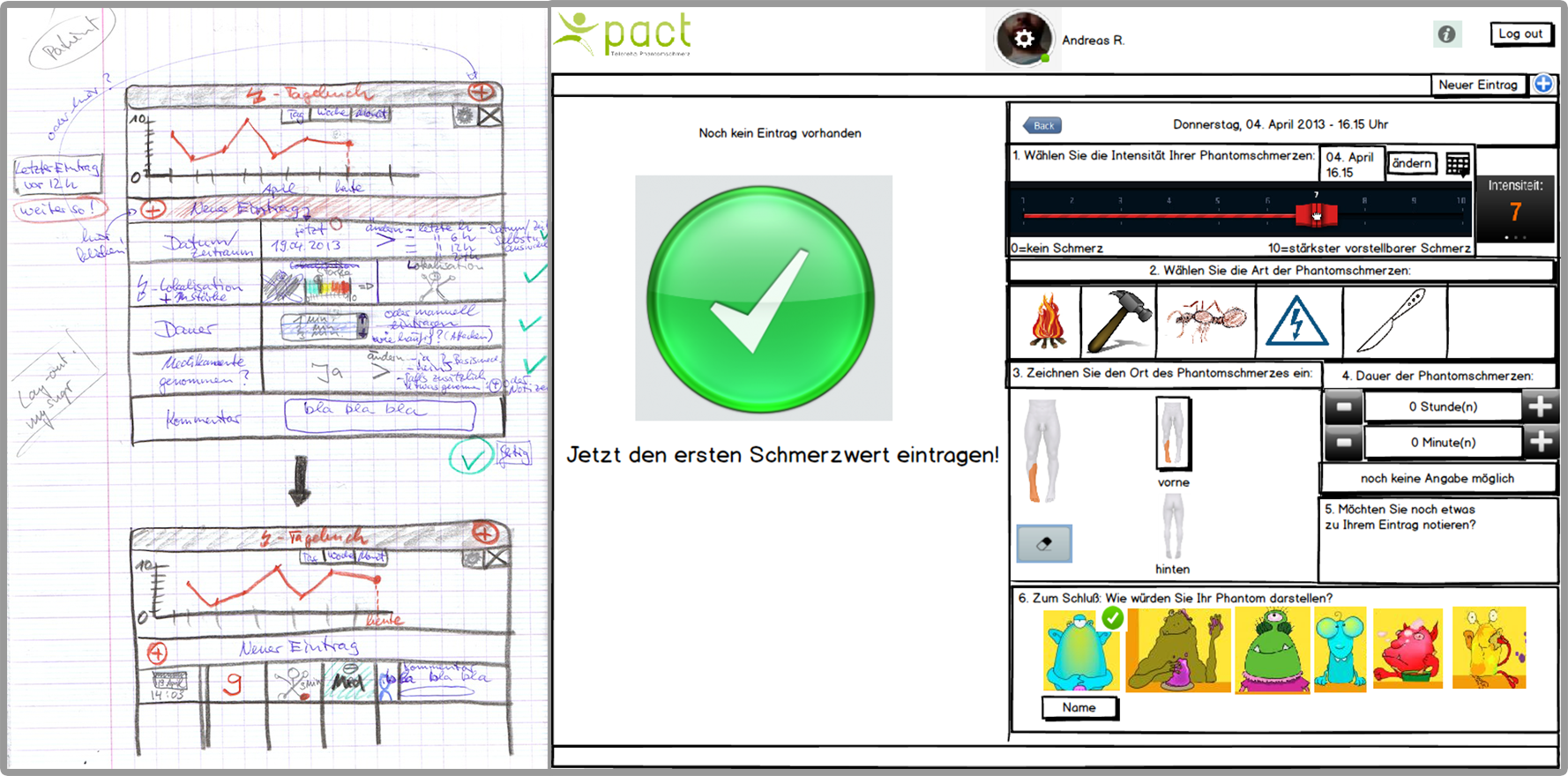
Task: Choose the red devil phantom monster
Action: point(1407,649)
